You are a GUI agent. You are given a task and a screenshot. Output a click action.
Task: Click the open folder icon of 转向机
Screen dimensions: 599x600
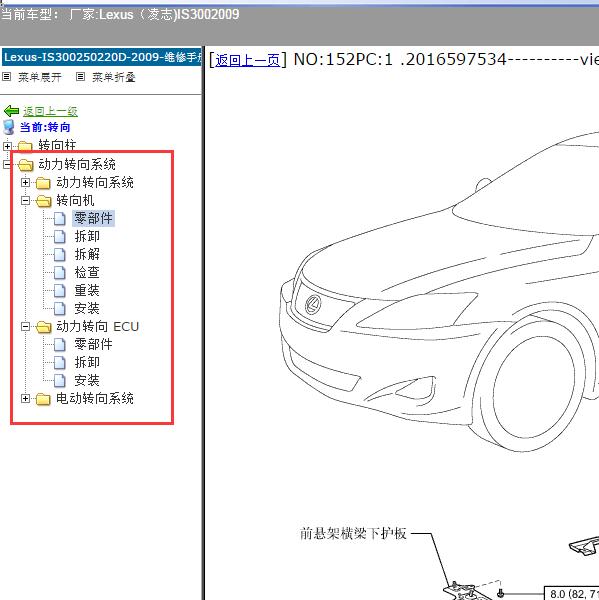pyautogui.click(x=44, y=201)
